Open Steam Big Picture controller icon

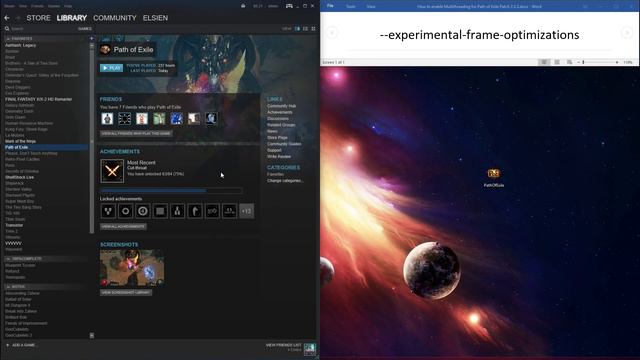[x=289, y=6]
